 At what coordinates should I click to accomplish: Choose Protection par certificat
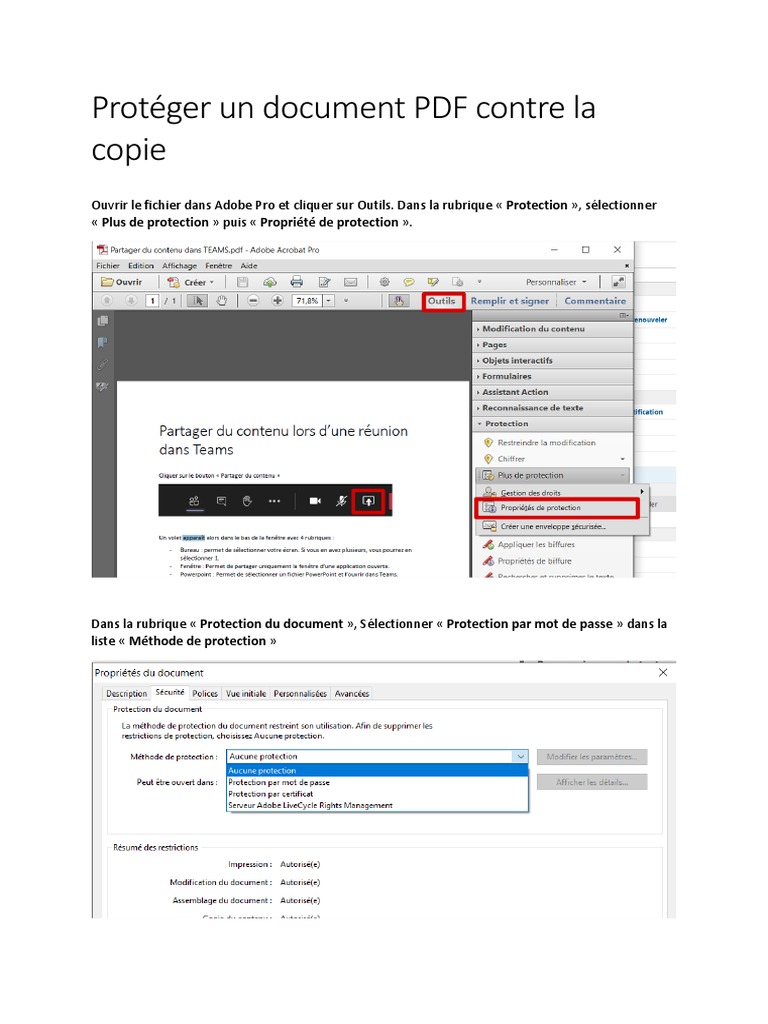377,794
